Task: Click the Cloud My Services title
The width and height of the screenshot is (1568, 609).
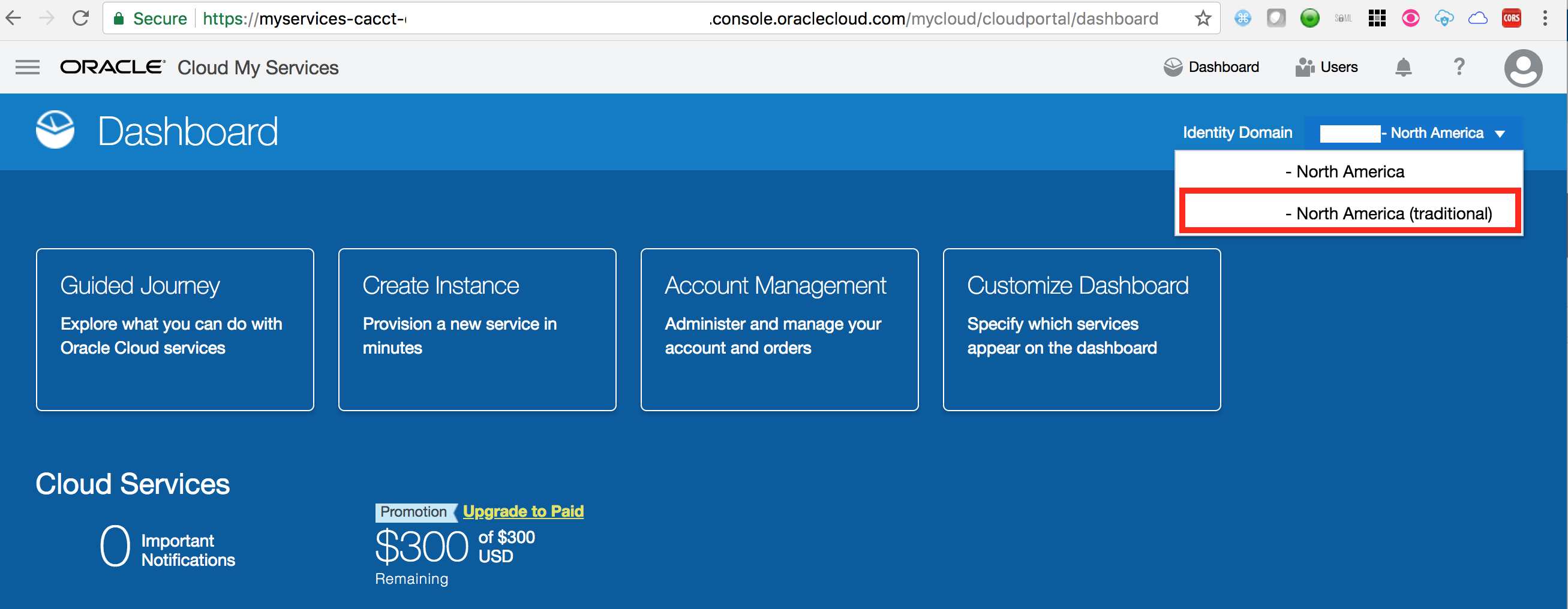Action: (x=257, y=68)
